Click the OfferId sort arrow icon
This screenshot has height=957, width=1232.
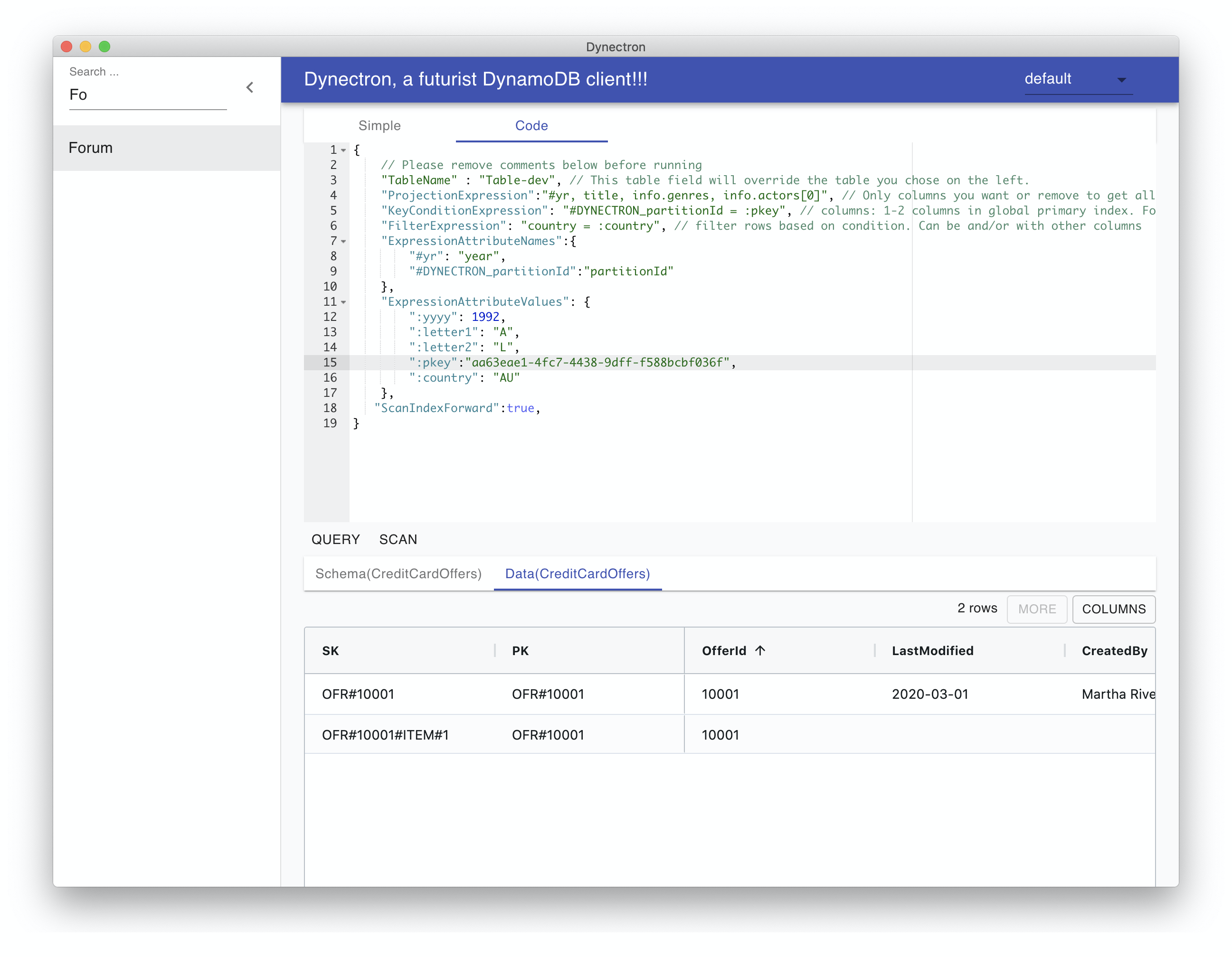[x=760, y=650]
